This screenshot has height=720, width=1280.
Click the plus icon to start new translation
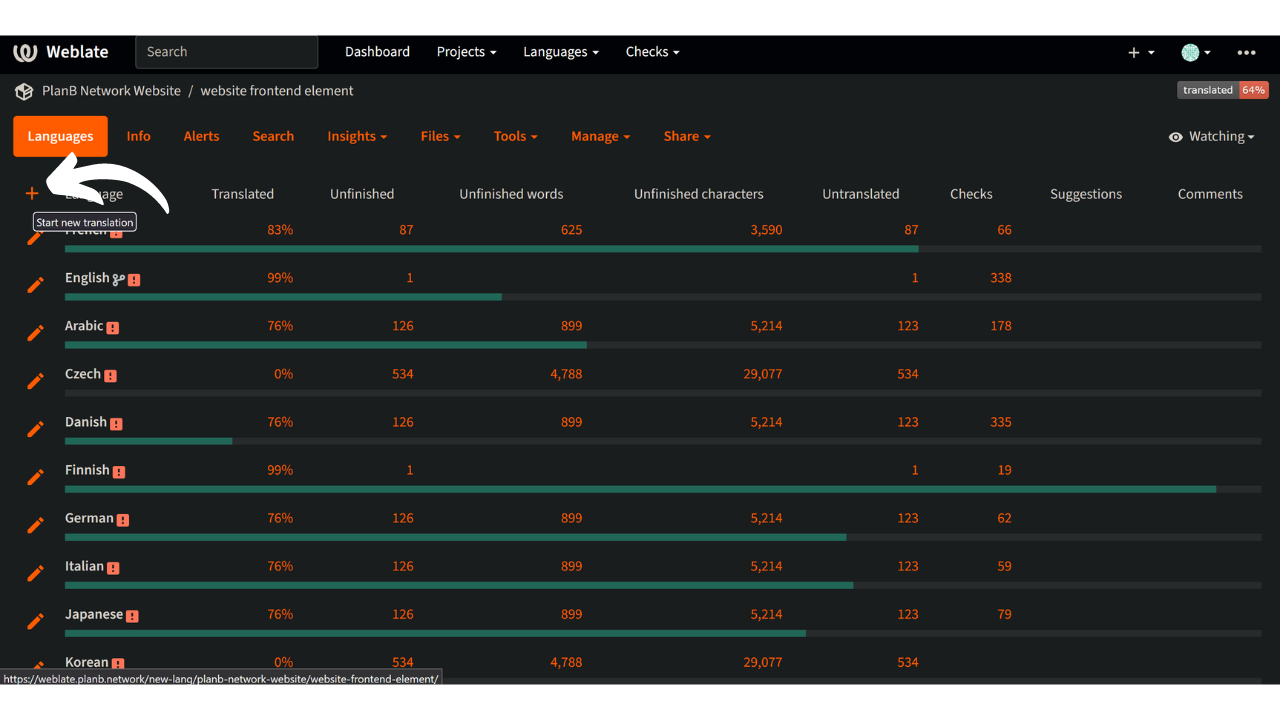(x=32, y=193)
